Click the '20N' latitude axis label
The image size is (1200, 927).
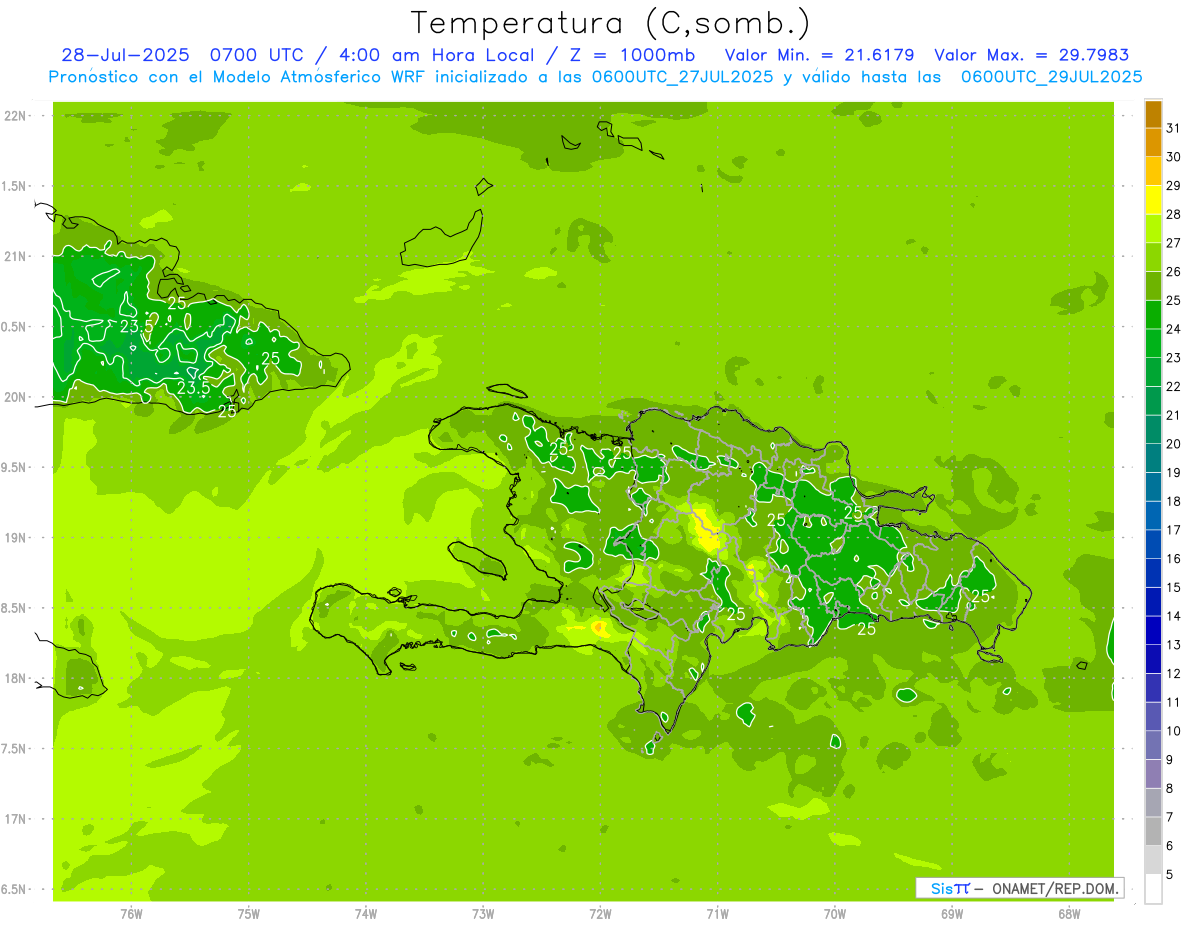click(x=16, y=397)
